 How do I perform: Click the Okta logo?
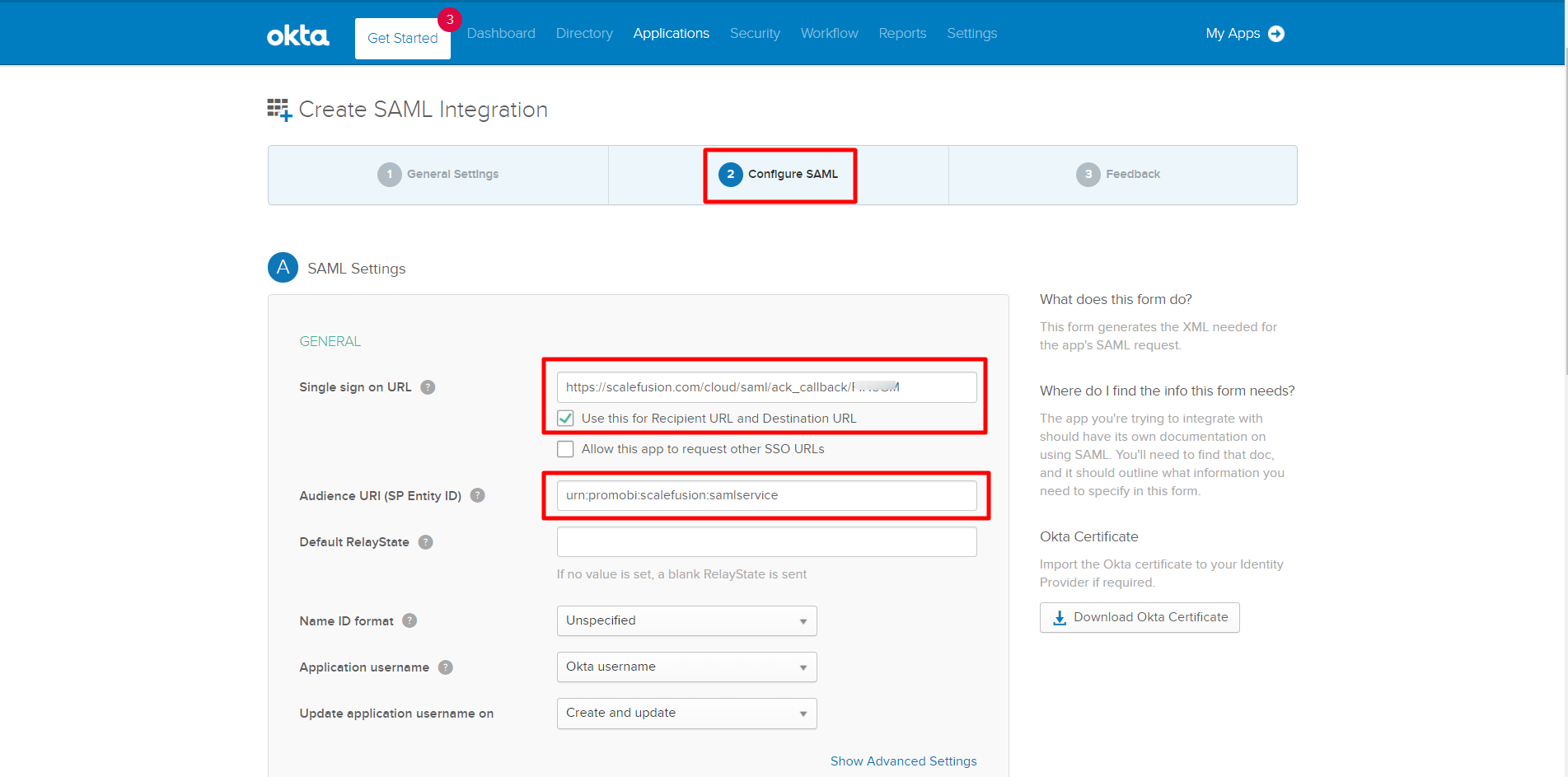(x=297, y=35)
